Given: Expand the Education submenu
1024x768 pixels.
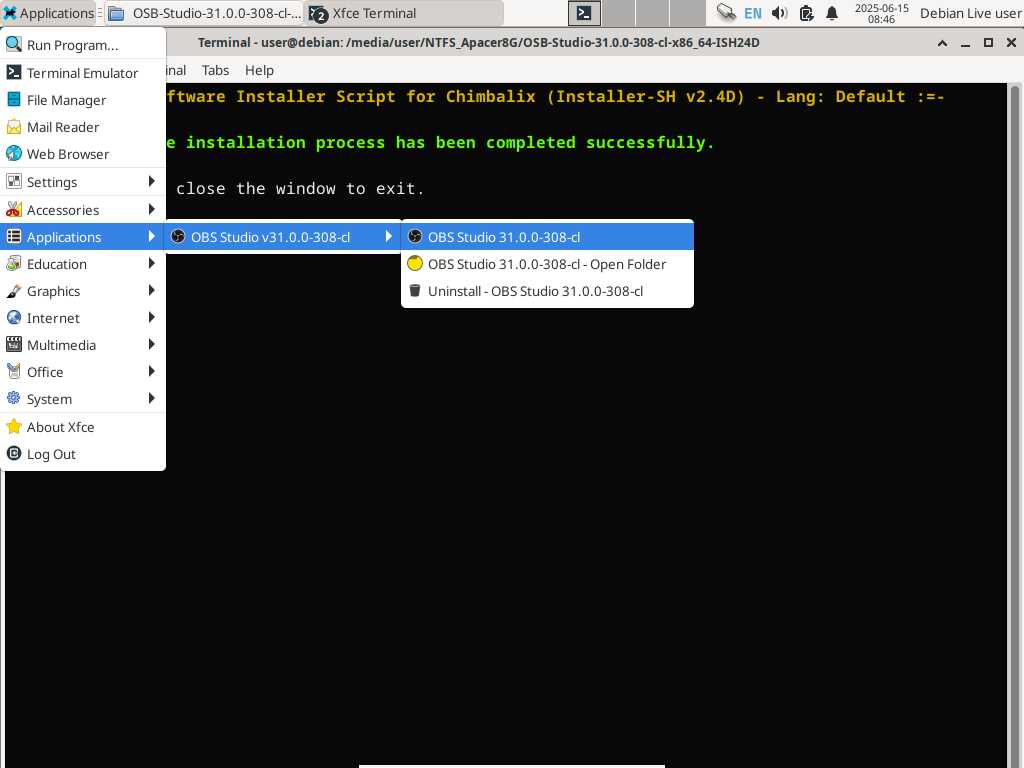Looking at the screenshot, I should coord(83,264).
